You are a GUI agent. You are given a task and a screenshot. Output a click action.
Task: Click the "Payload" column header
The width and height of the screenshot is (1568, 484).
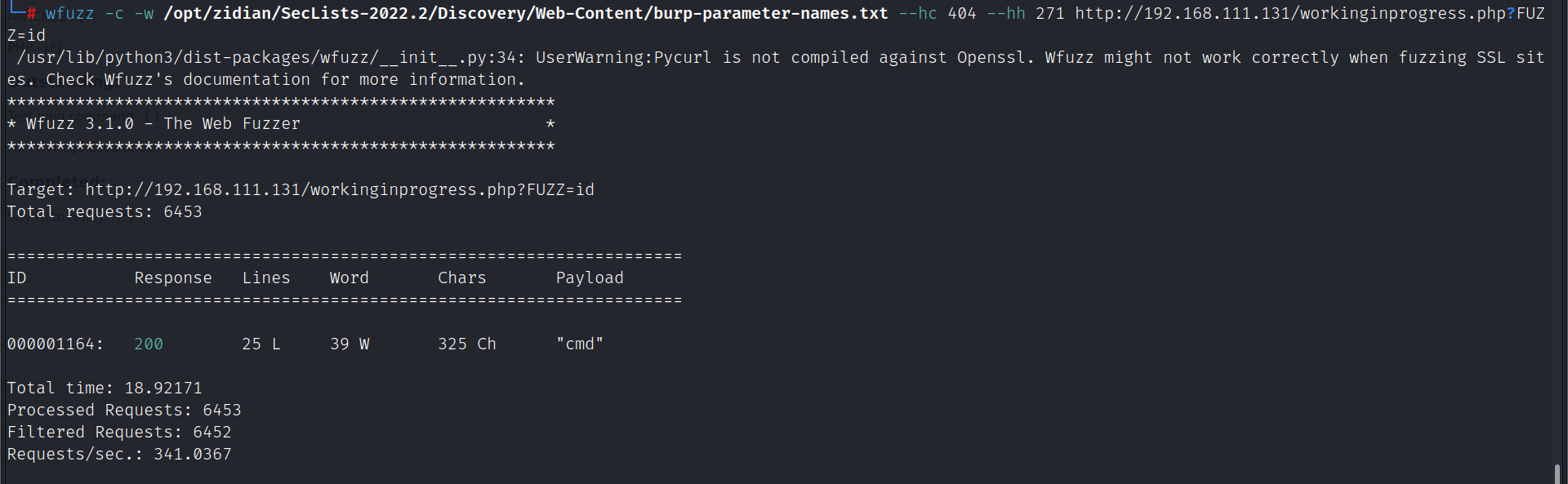tap(590, 278)
